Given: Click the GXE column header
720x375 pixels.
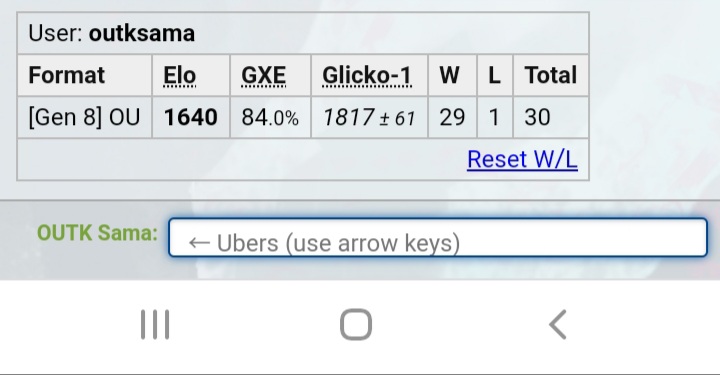Looking at the screenshot, I should 264,75.
